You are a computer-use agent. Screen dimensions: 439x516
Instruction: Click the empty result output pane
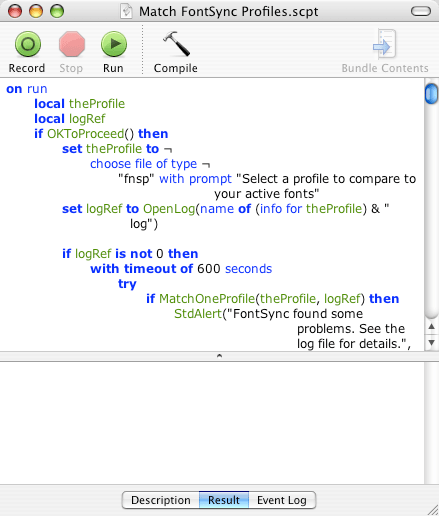tap(212, 423)
